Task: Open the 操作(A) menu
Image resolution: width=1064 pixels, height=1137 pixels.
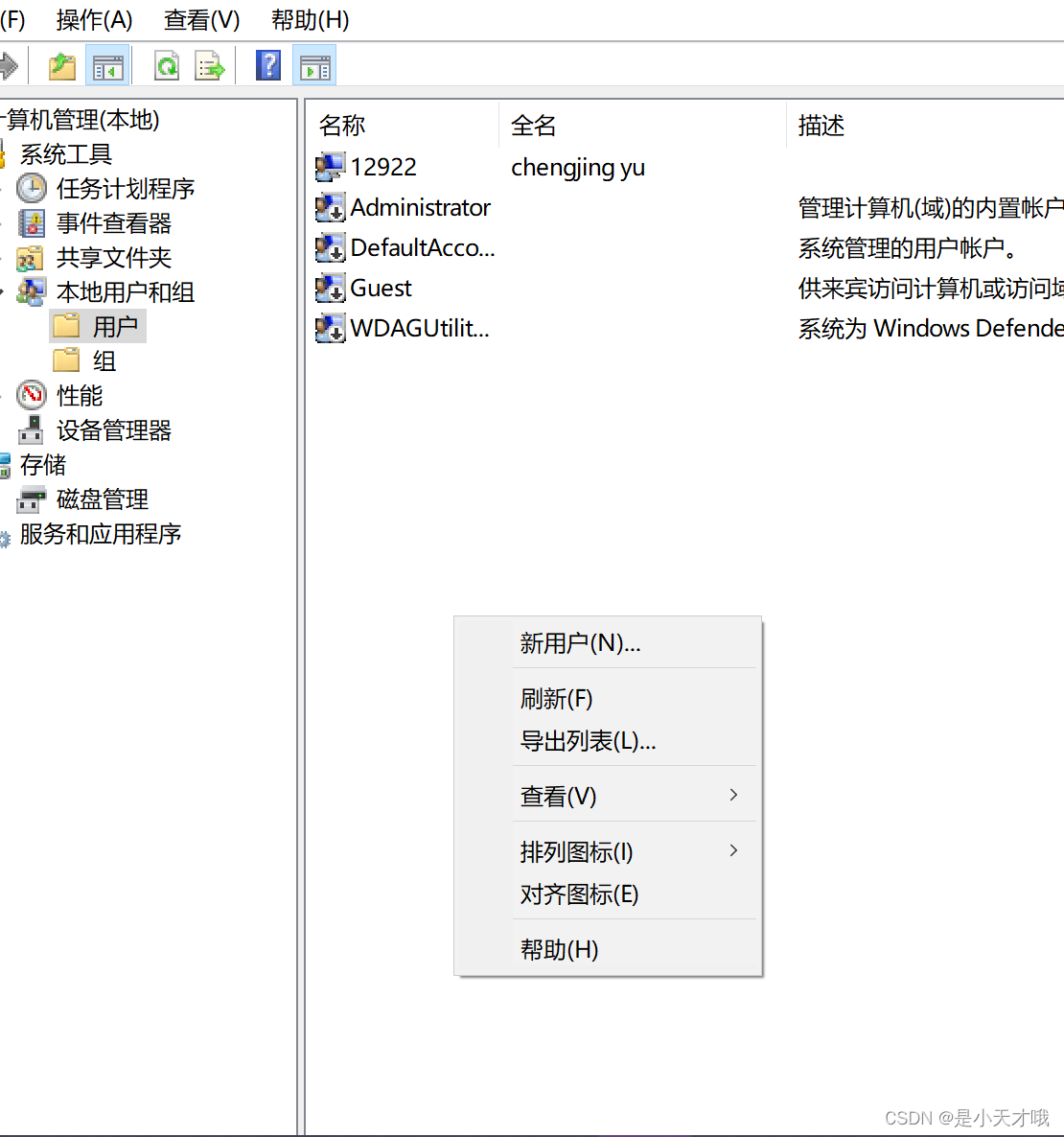Action: pyautogui.click(x=95, y=20)
